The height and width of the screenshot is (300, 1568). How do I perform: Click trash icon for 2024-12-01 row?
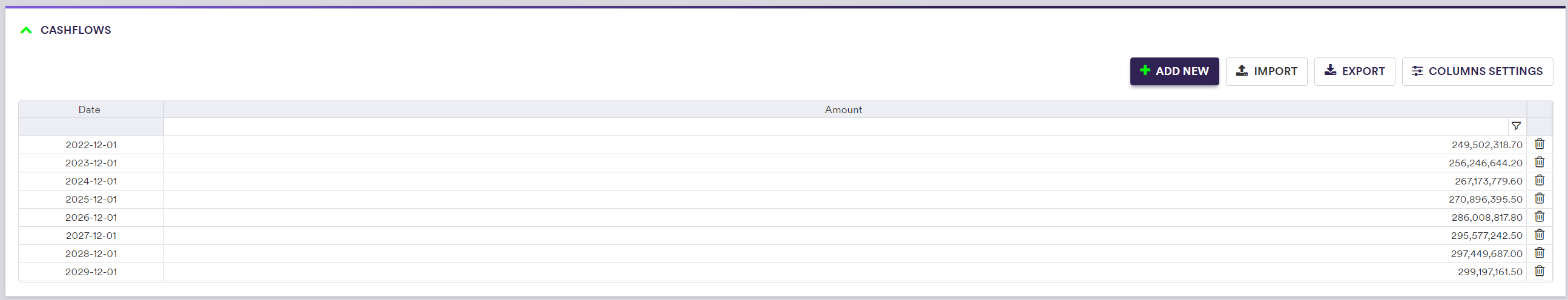[1540, 181]
